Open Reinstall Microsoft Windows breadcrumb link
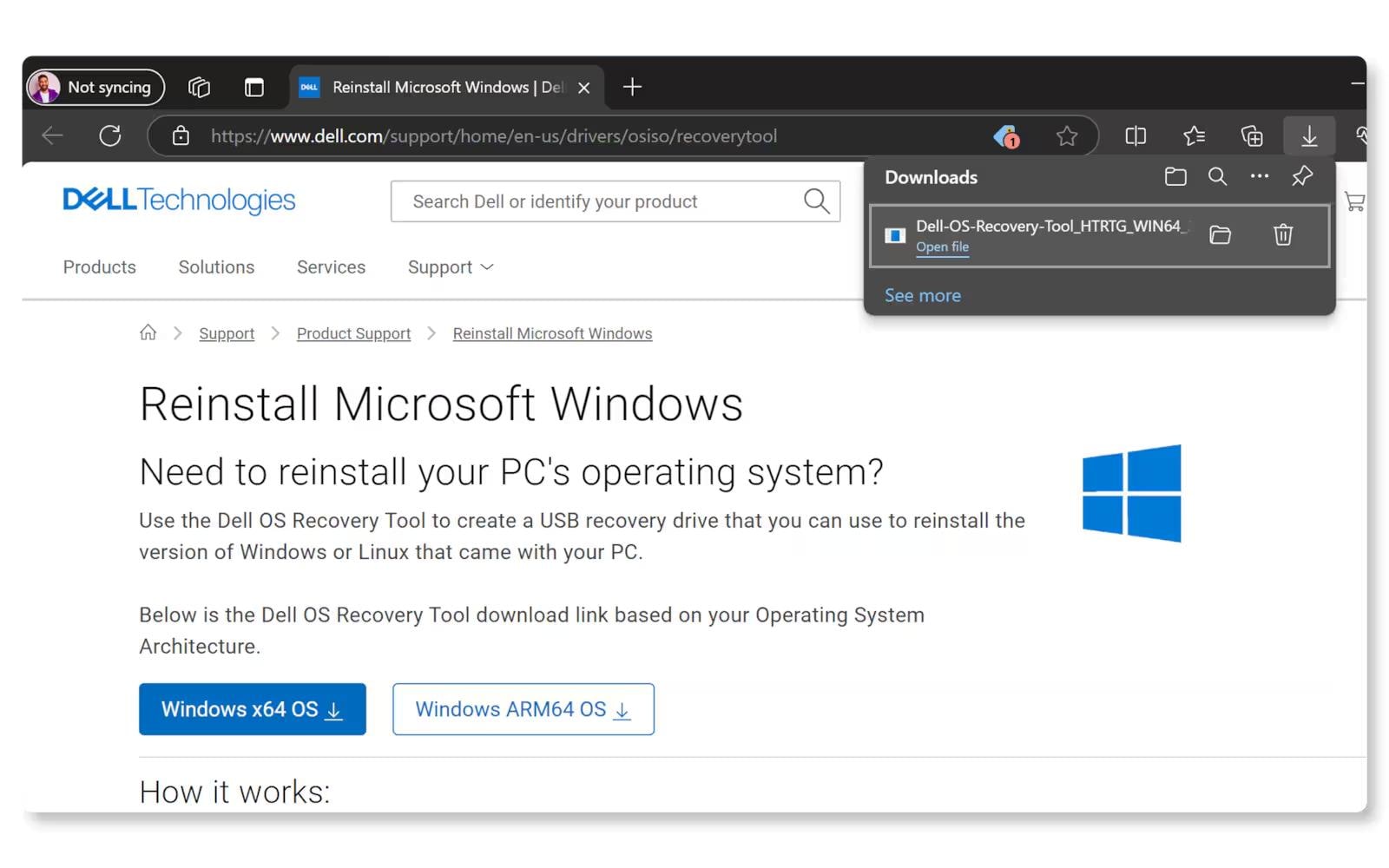This screenshot has height=868, width=1389. click(552, 333)
